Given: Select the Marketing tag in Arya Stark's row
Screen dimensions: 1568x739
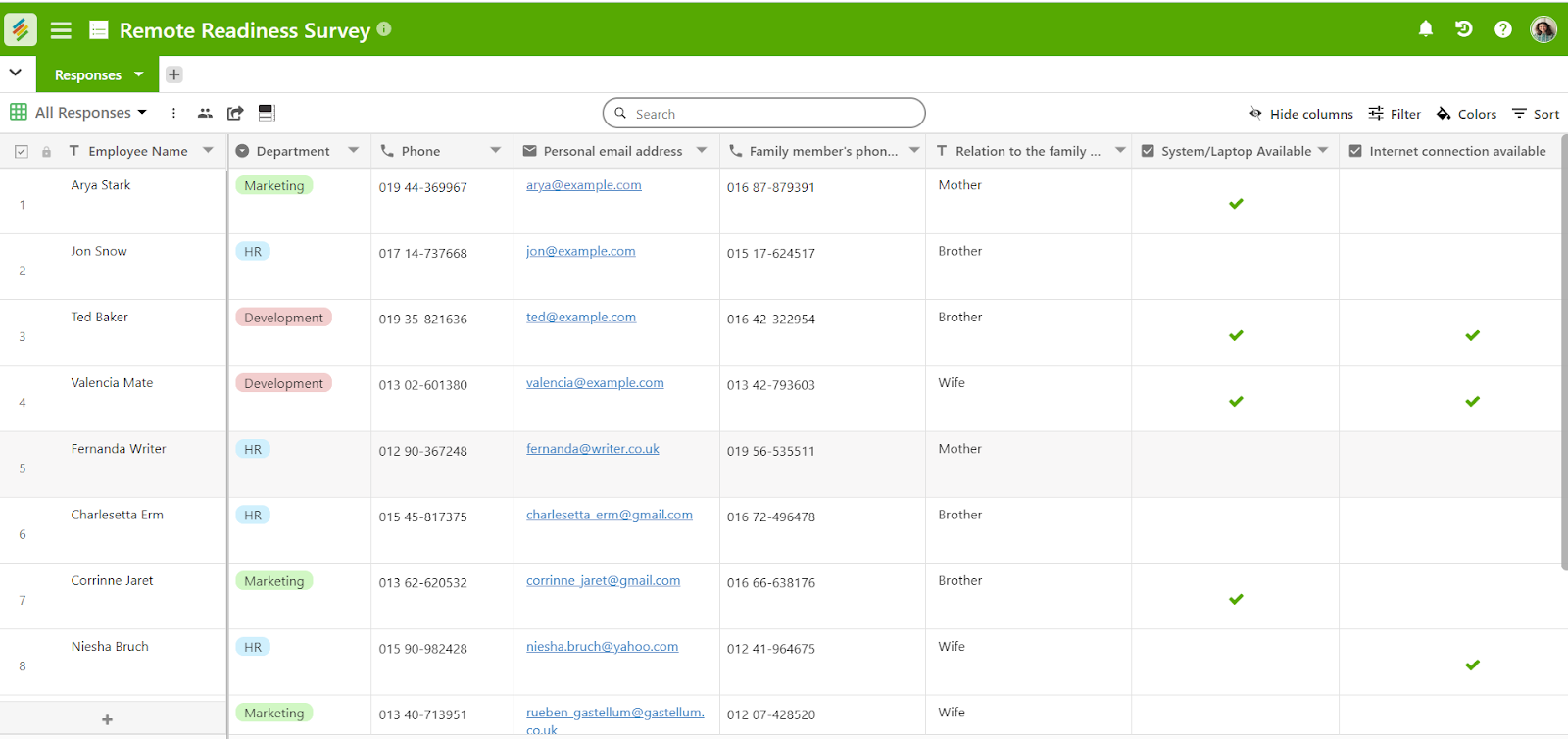Looking at the screenshot, I should pos(274,185).
